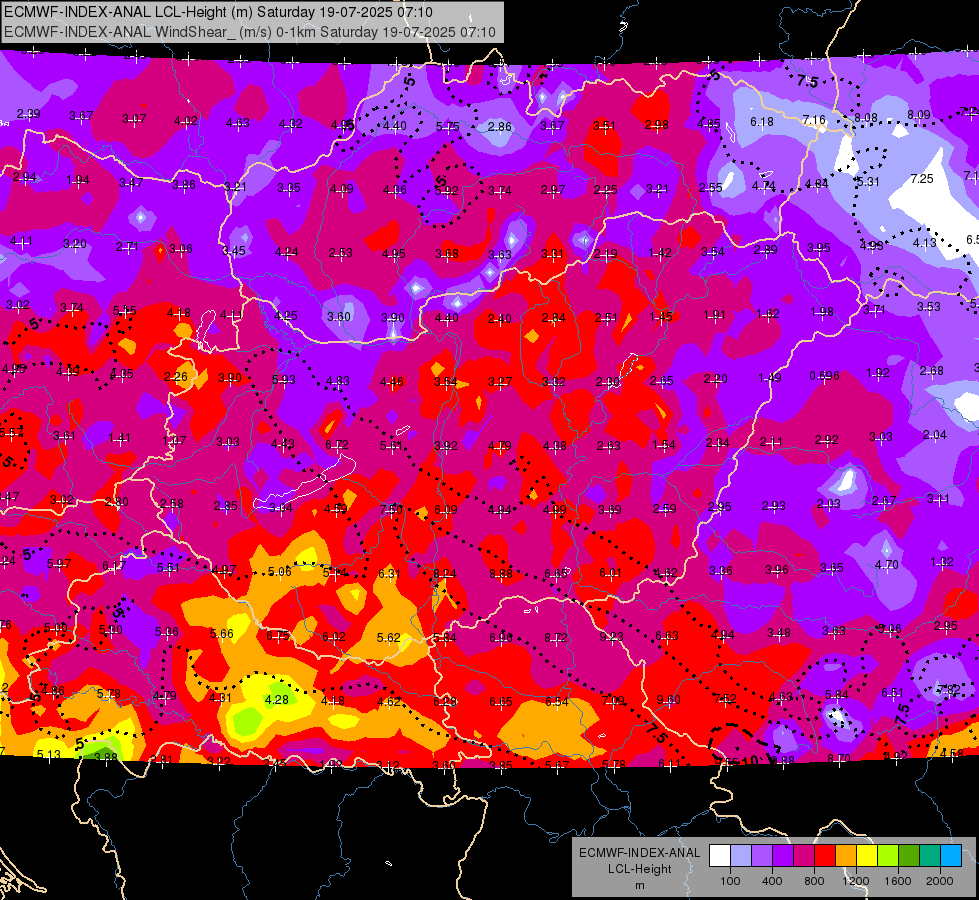This screenshot has width=979, height=900.
Task: Click the wind shear value 8.72
Action: click(556, 637)
